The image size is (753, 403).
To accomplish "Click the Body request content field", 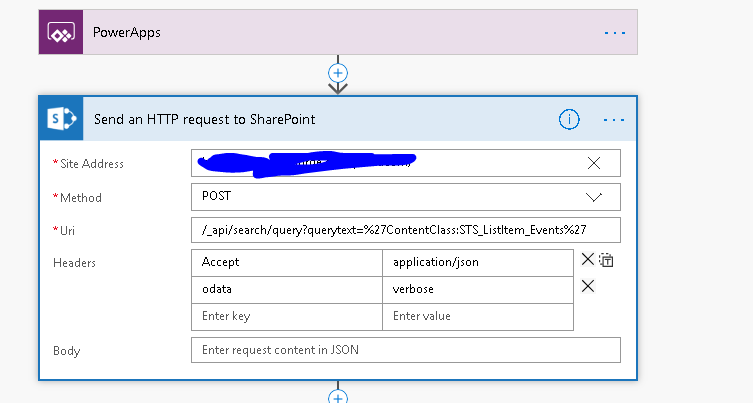I will click(x=406, y=350).
